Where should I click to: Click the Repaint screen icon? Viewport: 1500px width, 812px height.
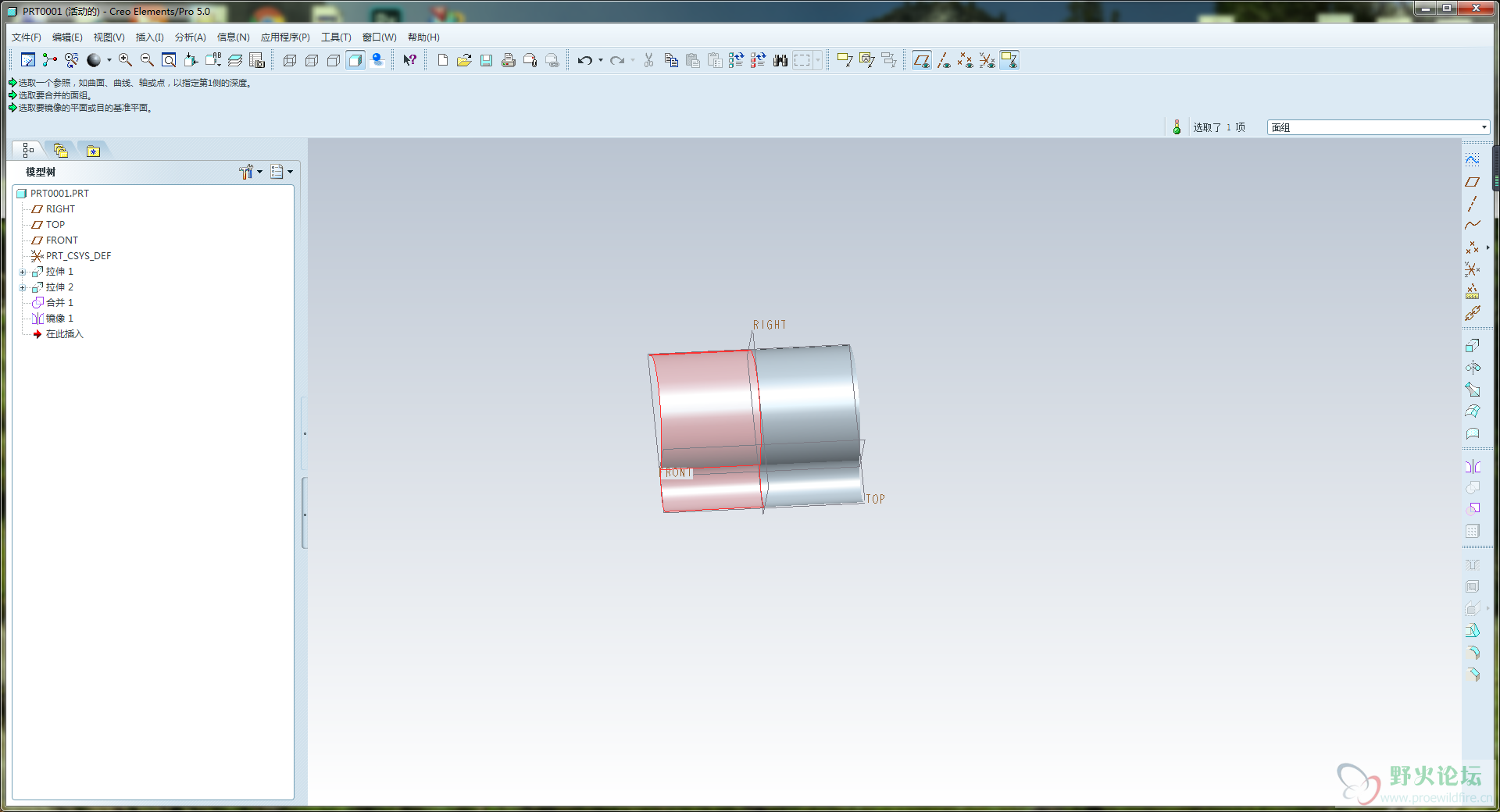click(28, 60)
